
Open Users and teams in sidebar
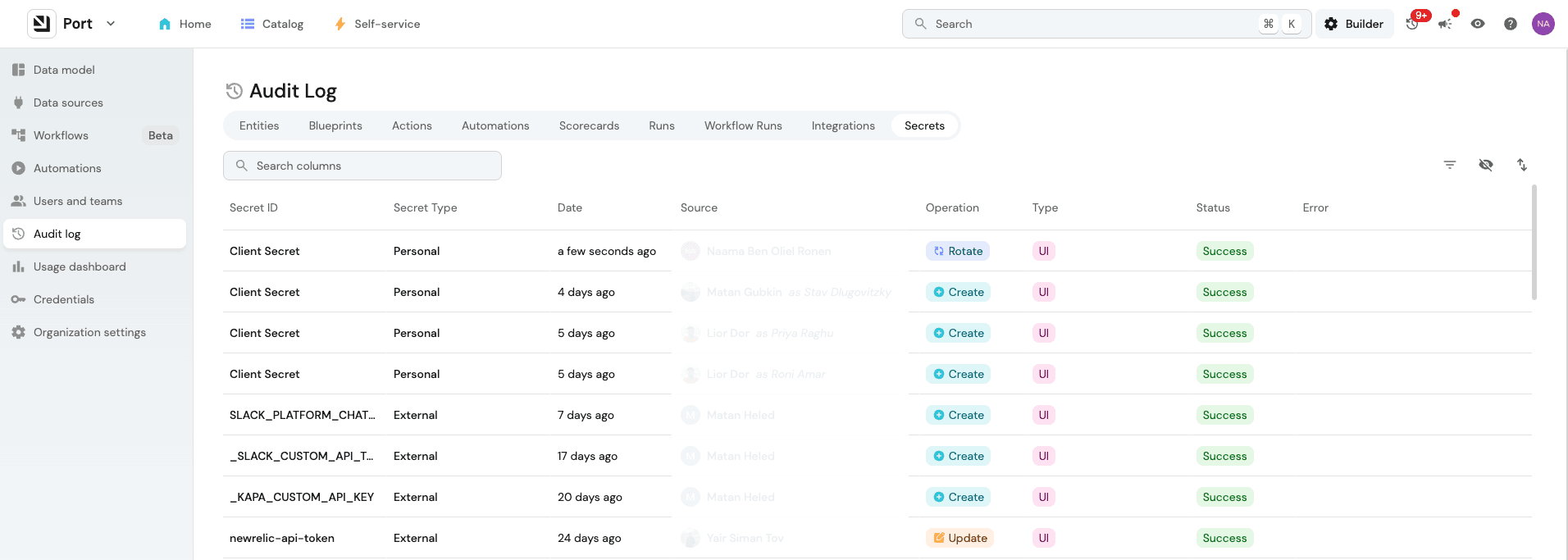(x=95, y=201)
